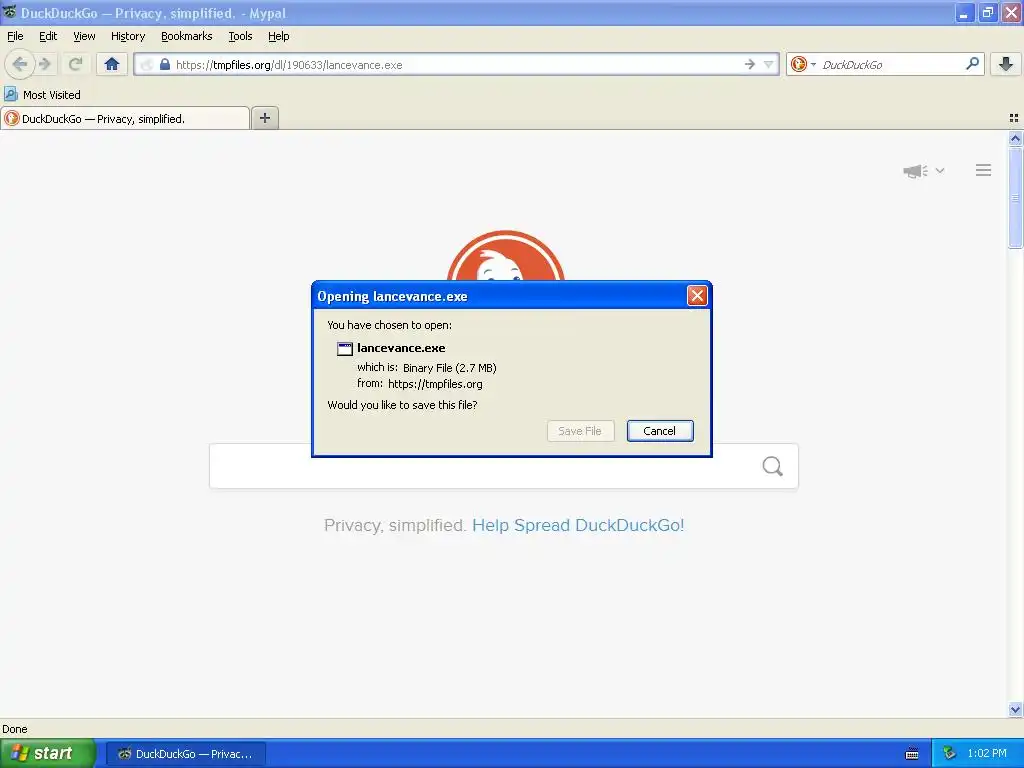Click the 'Binary File (2.7 MB)' text

click(449, 368)
